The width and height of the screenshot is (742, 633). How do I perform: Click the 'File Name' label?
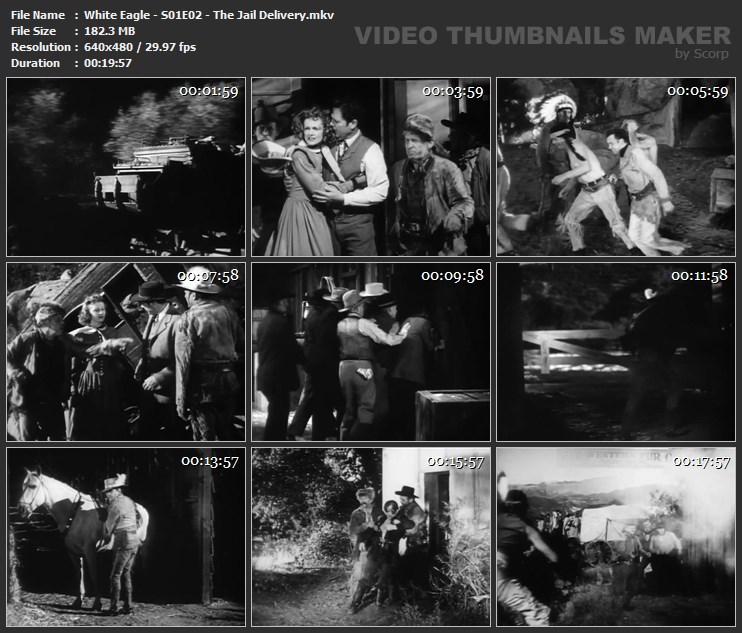[38, 15]
